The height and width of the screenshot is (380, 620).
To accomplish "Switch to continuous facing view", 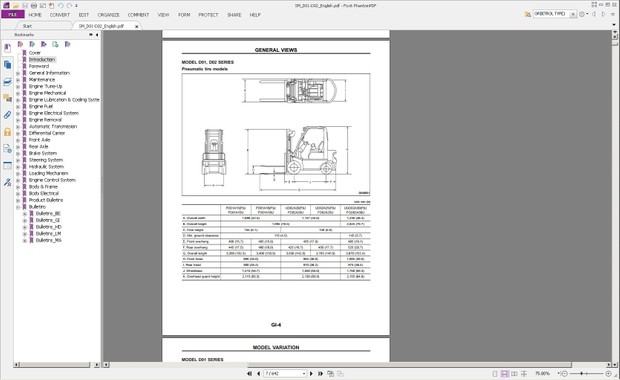I will 524,374.
